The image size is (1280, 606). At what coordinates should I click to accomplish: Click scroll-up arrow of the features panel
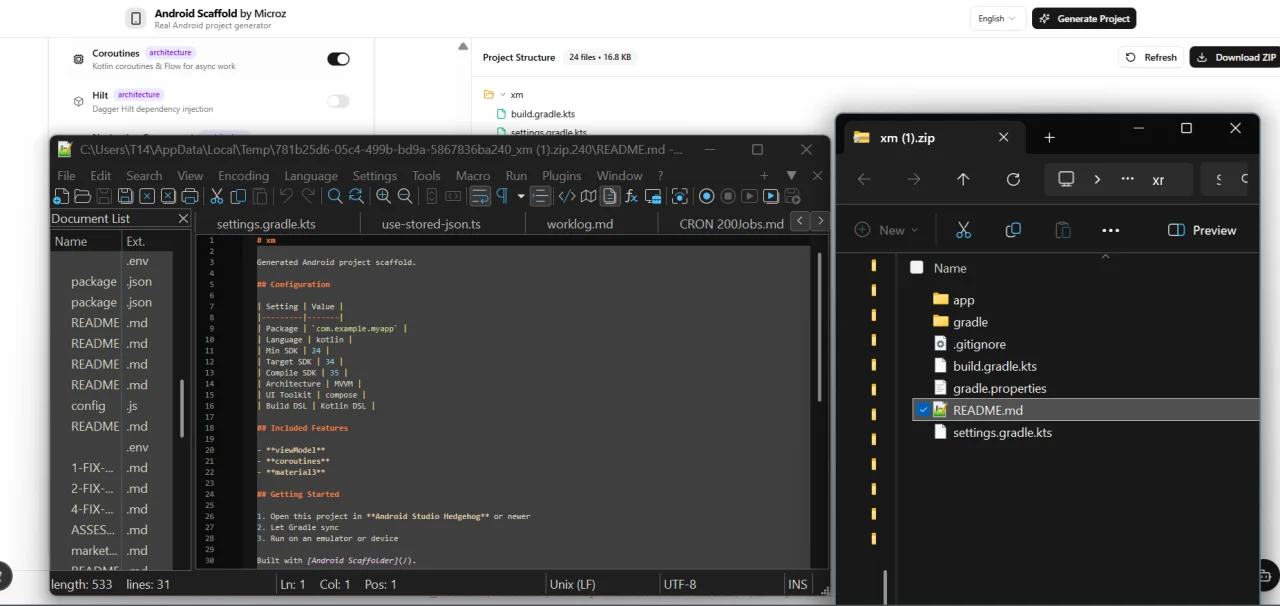pyautogui.click(x=463, y=46)
